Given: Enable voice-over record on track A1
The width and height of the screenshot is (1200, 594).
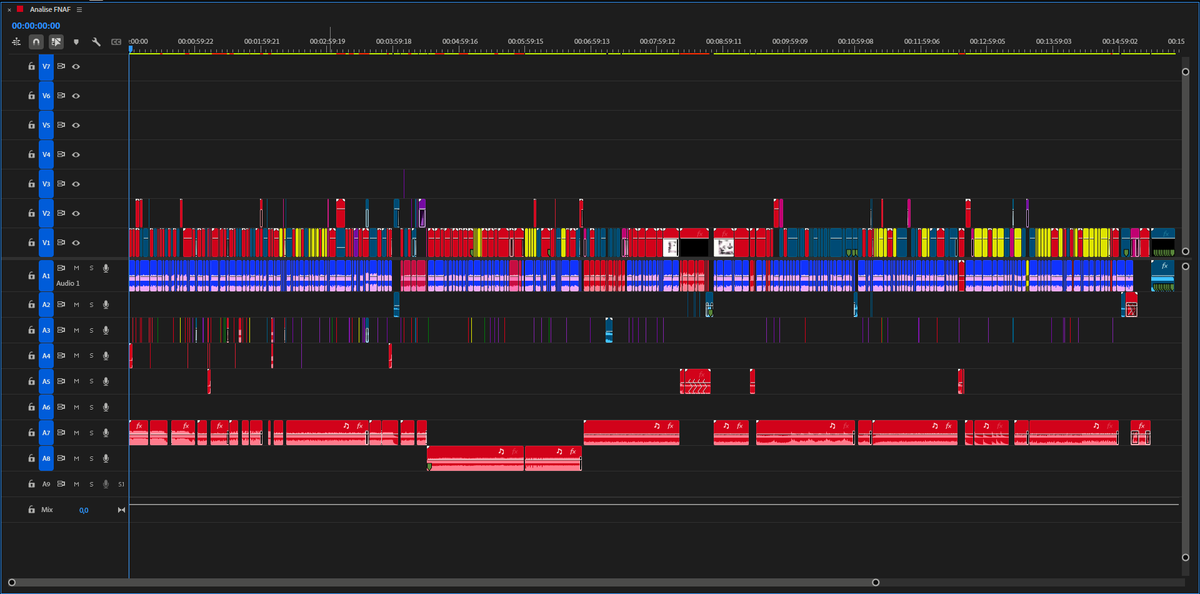Looking at the screenshot, I should pyautogui.click(x=105, y=268).
